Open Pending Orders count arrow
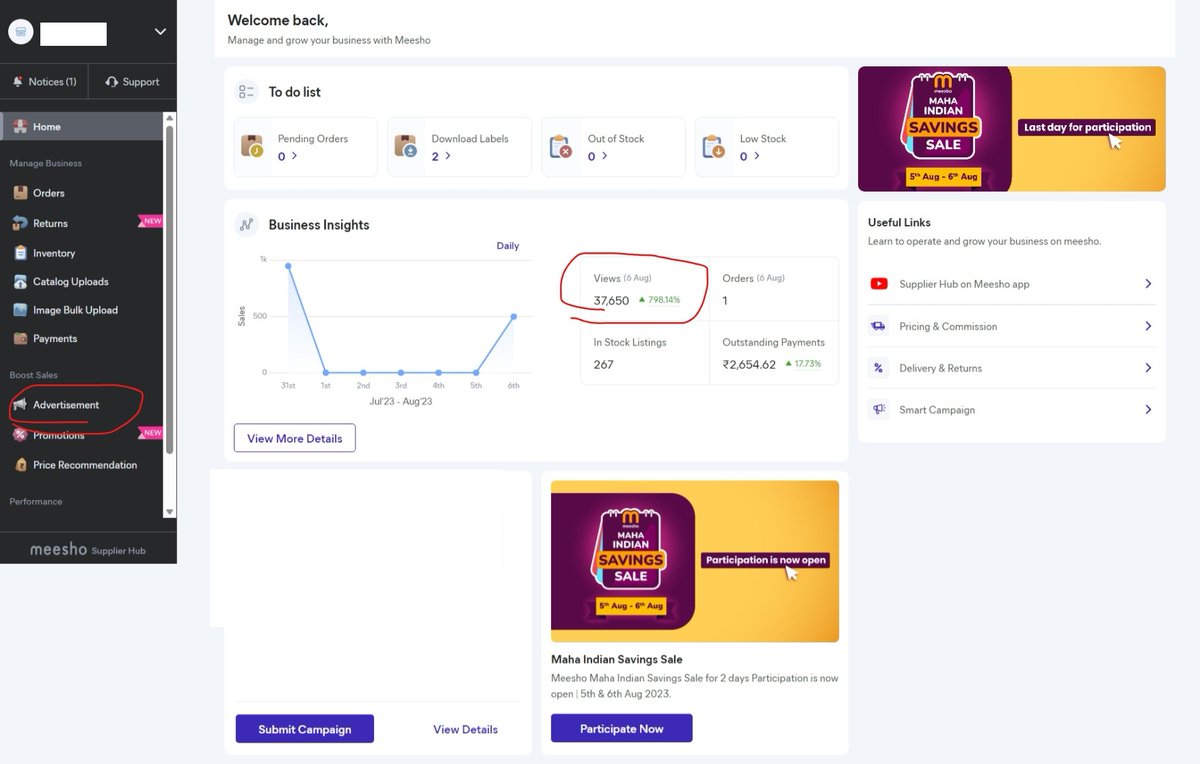Viewport: 1200px width, 764px height. pyautogui.click(x=294, y=156)
